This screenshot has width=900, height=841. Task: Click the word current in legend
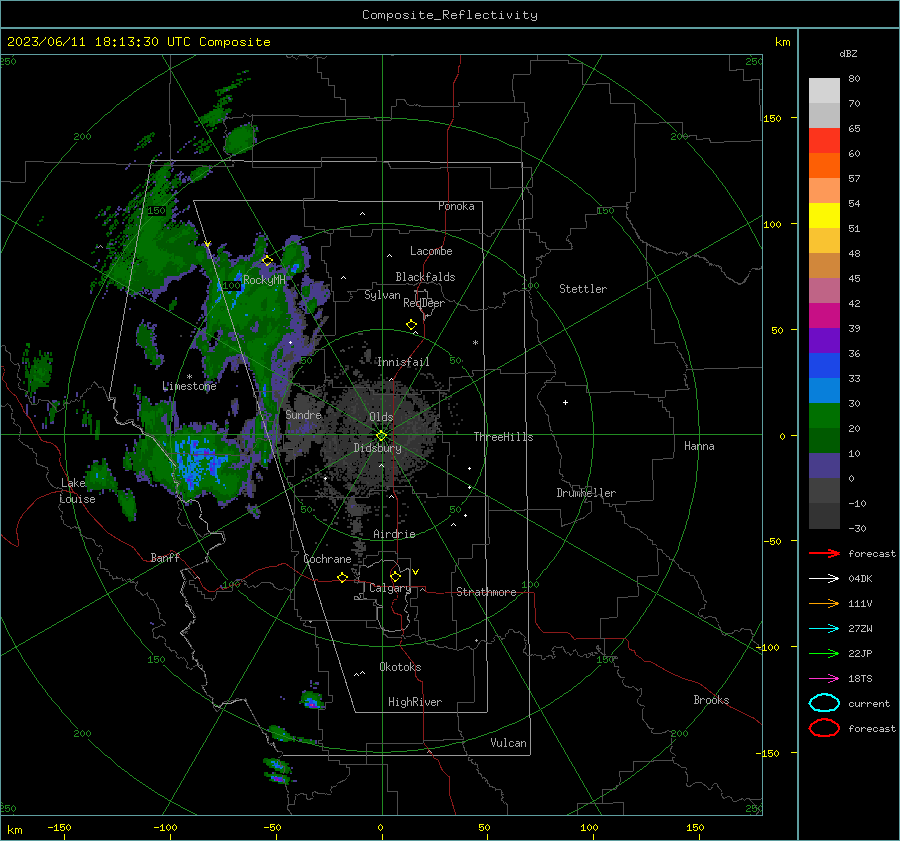(869, 703)
